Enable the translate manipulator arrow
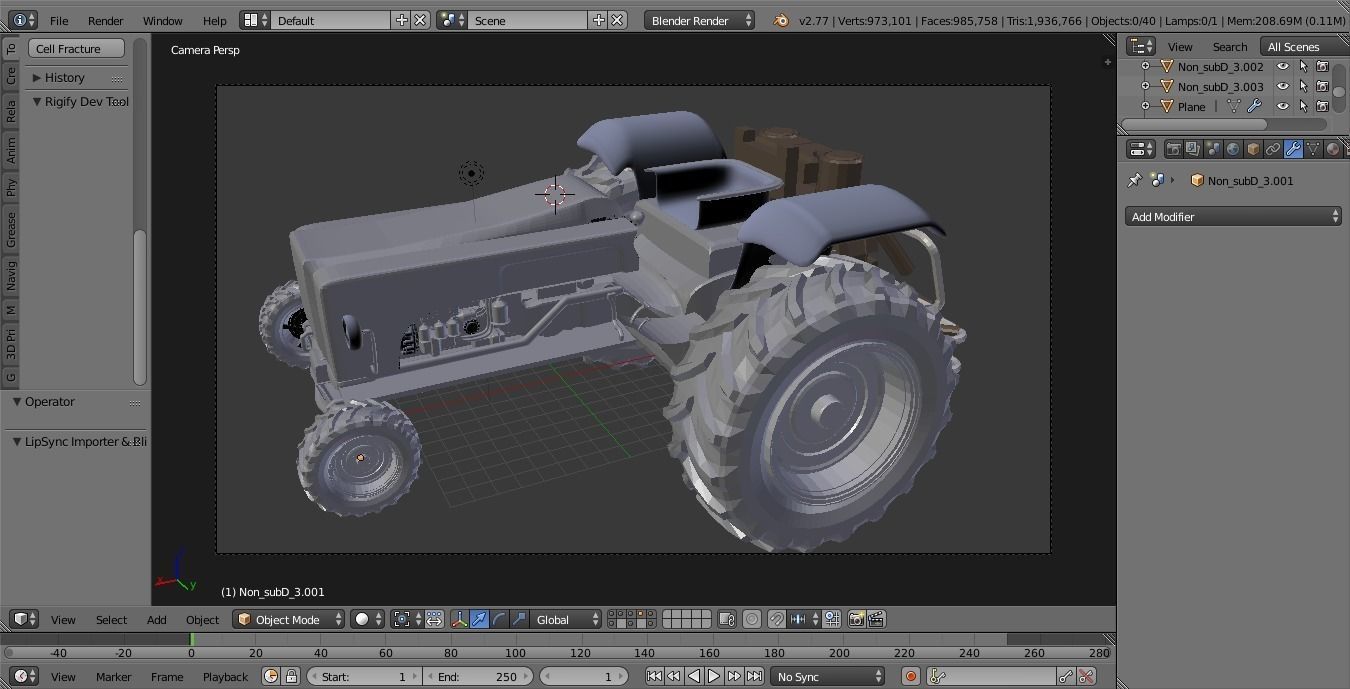Image resolution: width=1350 pixels, height=689 pixels. pos(479,619)
